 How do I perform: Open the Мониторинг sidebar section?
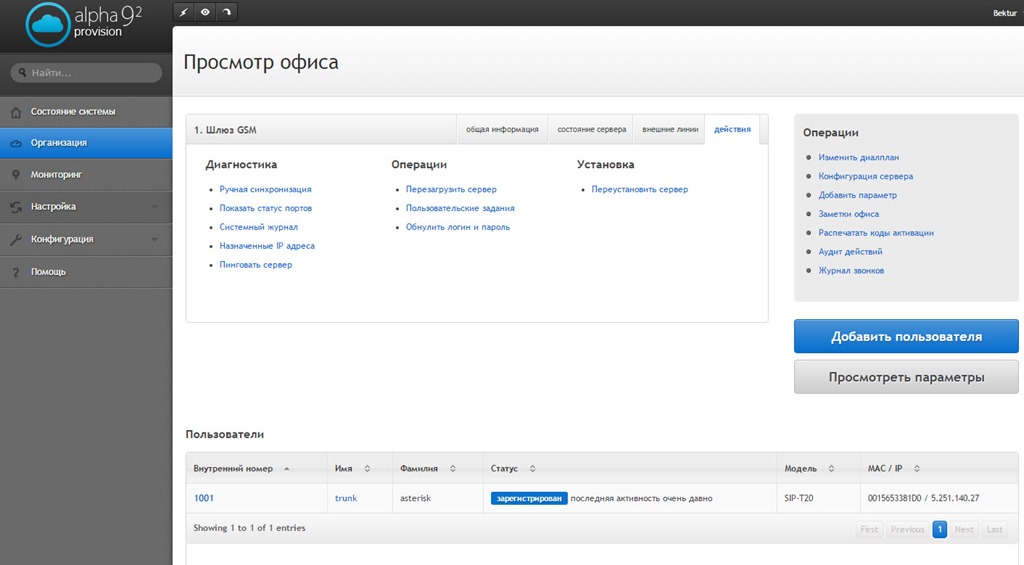point(86,175)
